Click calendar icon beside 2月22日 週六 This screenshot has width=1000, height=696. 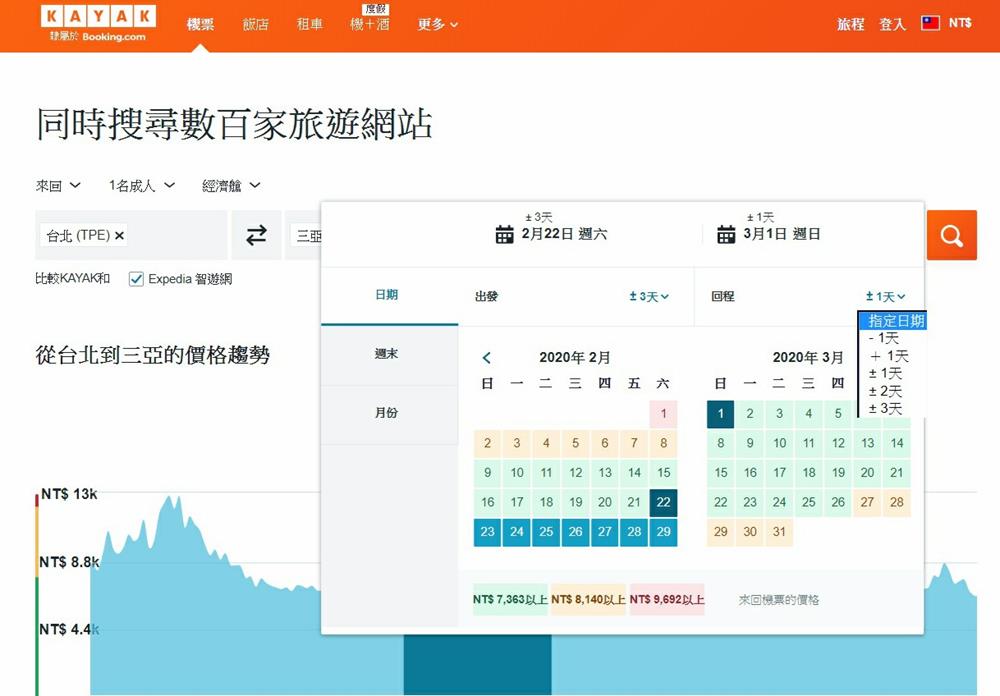coord(505,235)
